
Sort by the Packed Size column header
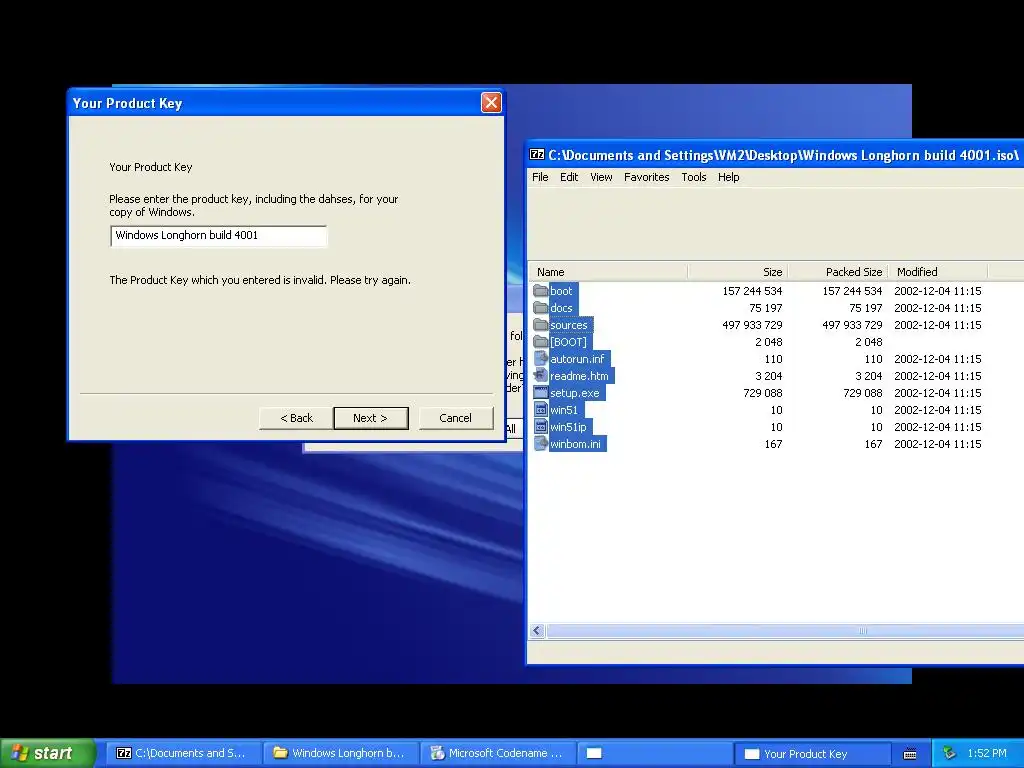(837, 272)
